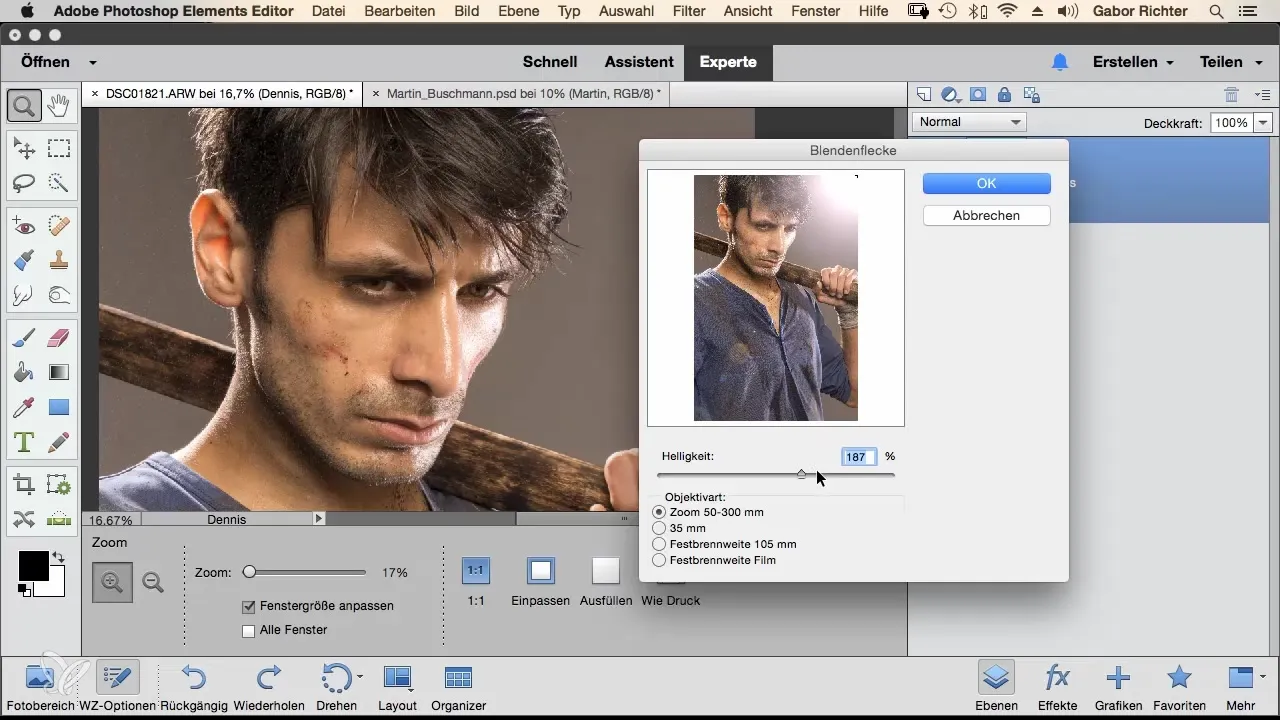
Task: Open the Effekte panel
Action: point(1057,686)
